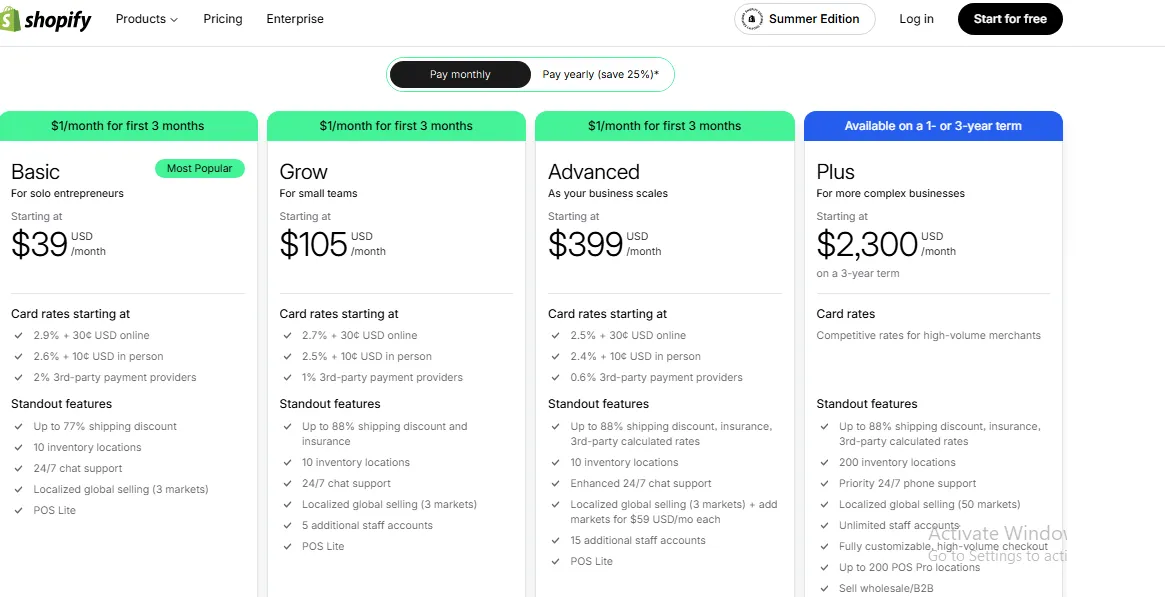Click the Grow plan heading
Screen dimensions: 1165x597
point(303,172)
